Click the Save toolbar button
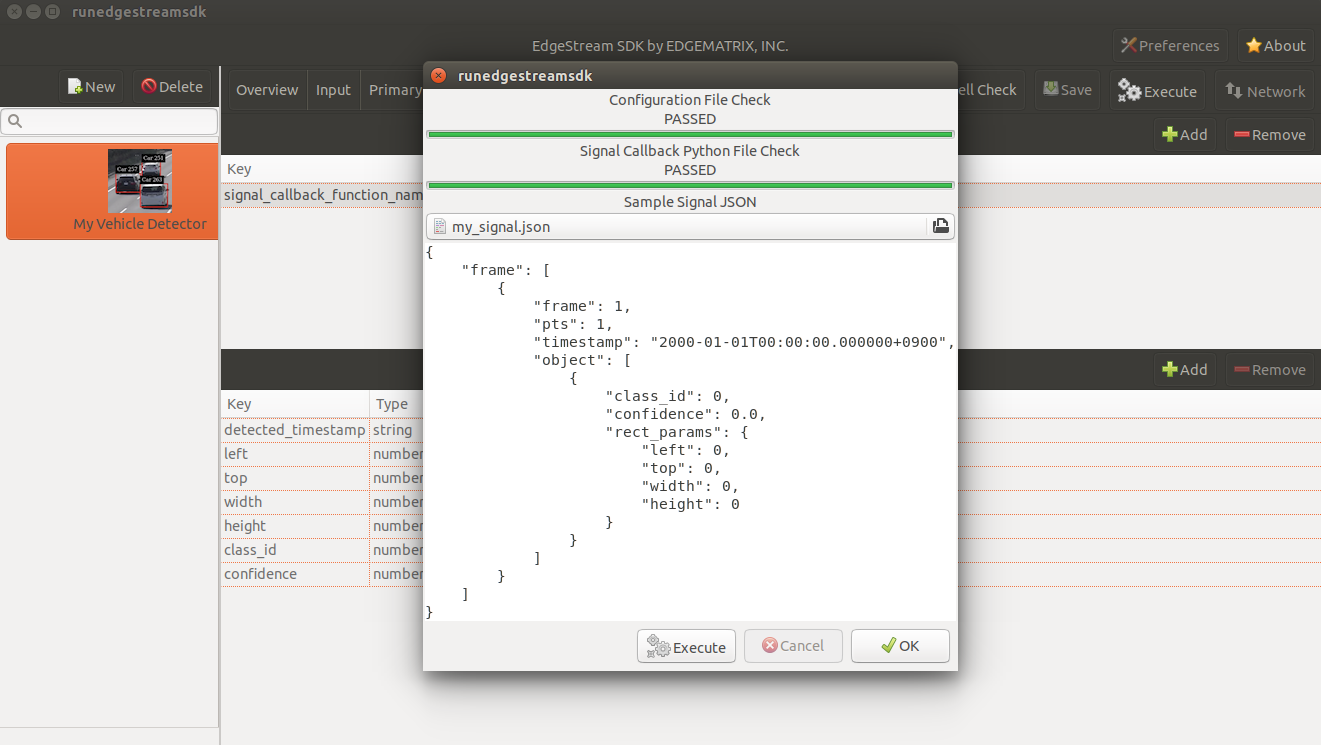Viewport: 1321px width, 745px height. point(1067,89)
